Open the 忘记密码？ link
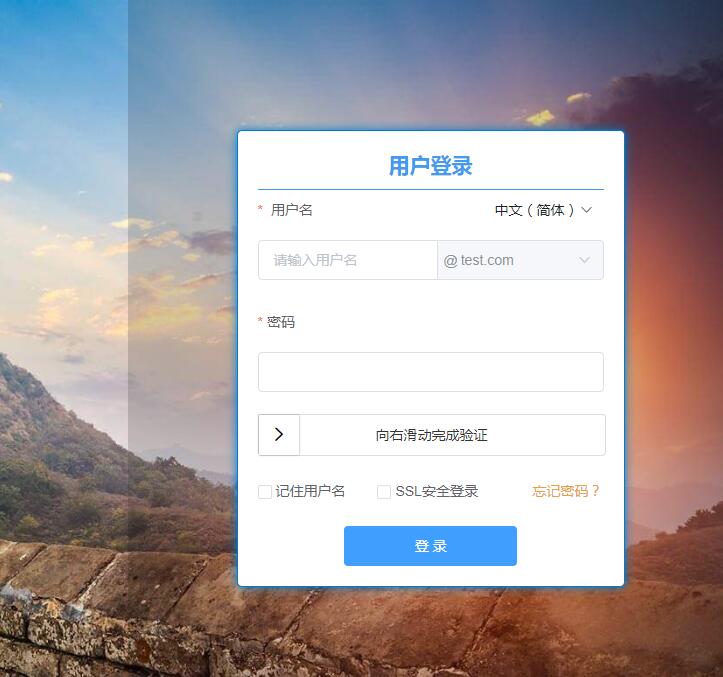Image resolution: width=723 pixels, height=677 pixels. point(566,491)
